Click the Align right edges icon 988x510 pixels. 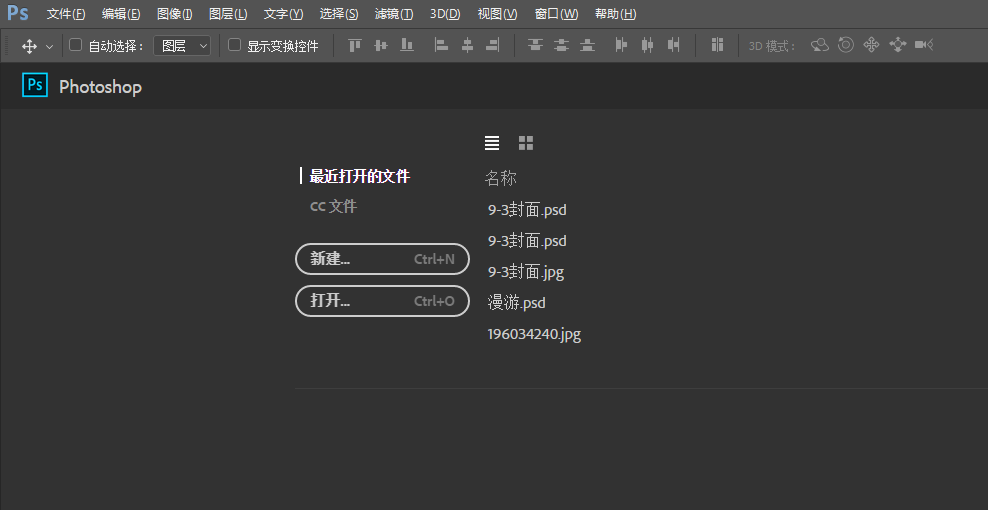(x=493, y=45)
